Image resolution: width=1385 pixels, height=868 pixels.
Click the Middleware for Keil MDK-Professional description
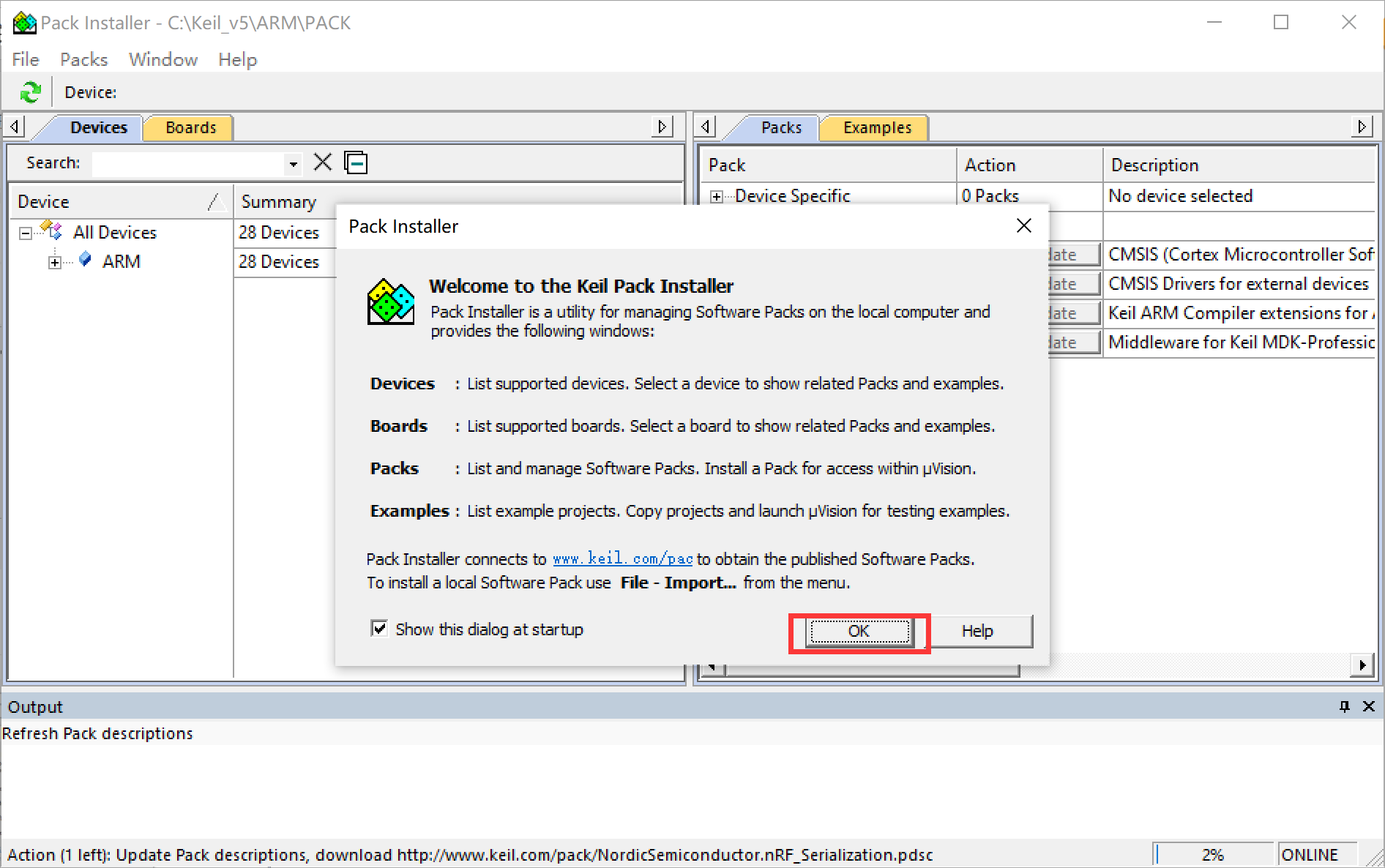tap(1241, 343)
